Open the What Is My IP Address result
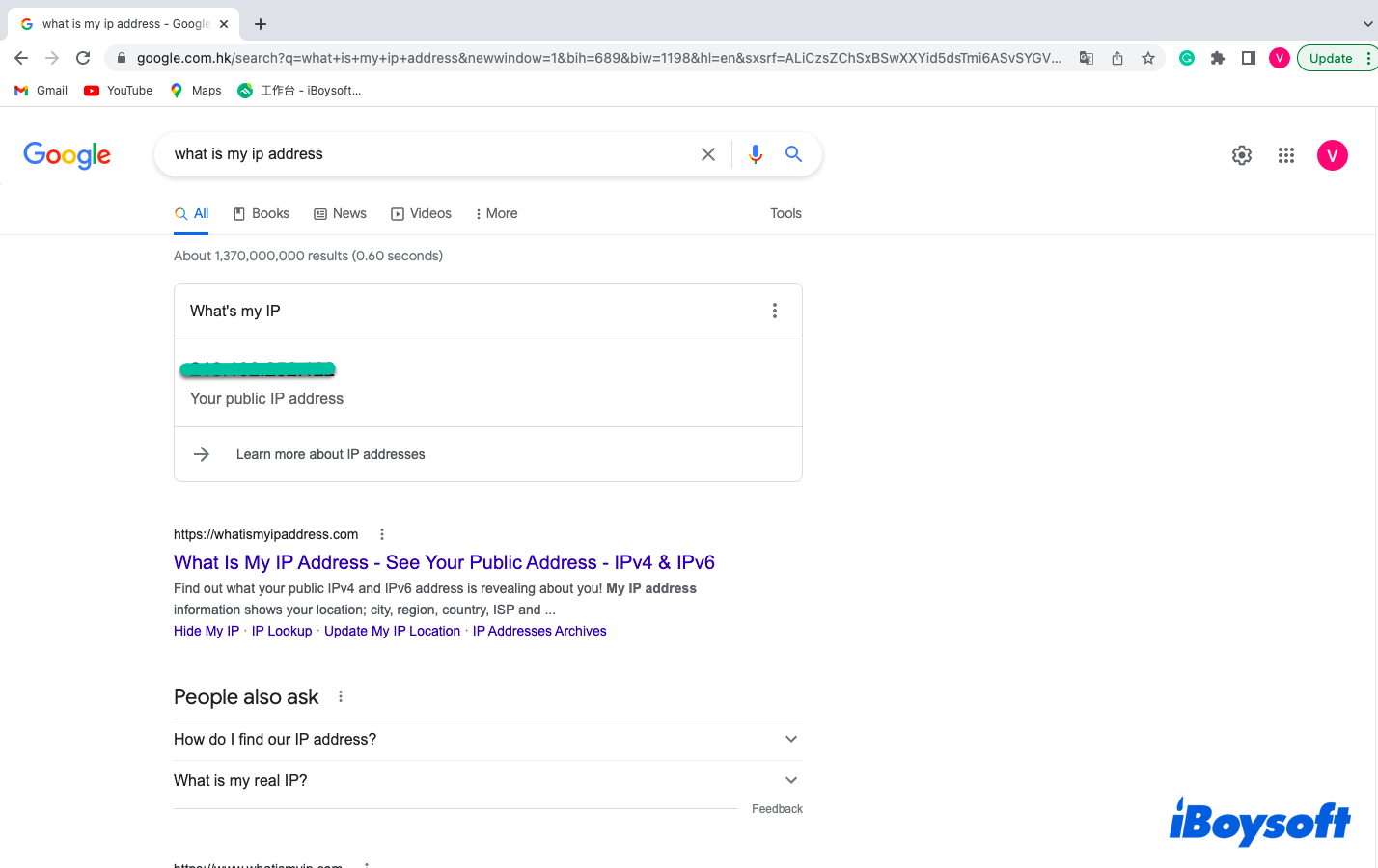This screenshot has width=1378, height=868. [444, 562]
